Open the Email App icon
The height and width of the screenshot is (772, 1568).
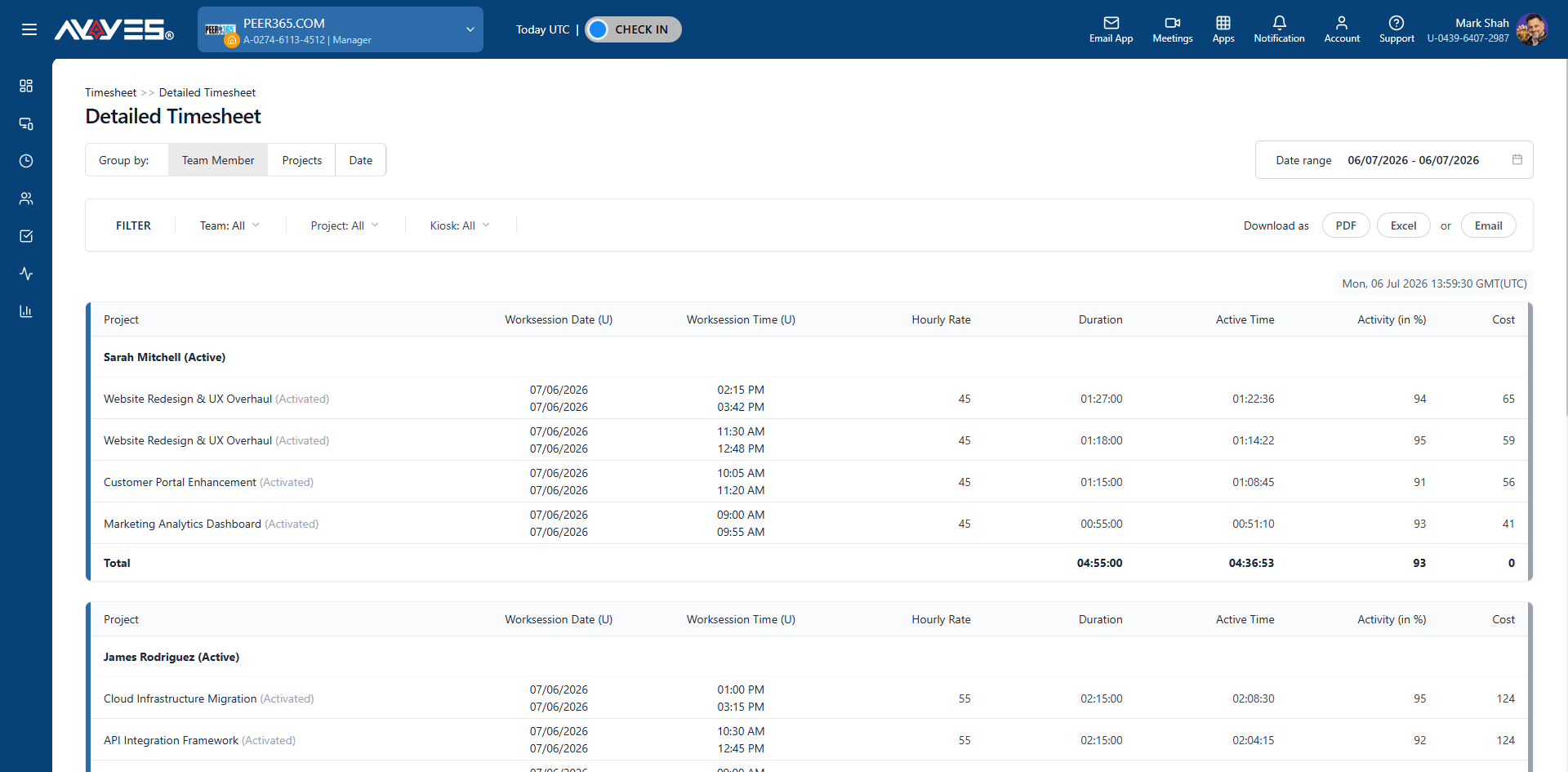[1111, 29]
